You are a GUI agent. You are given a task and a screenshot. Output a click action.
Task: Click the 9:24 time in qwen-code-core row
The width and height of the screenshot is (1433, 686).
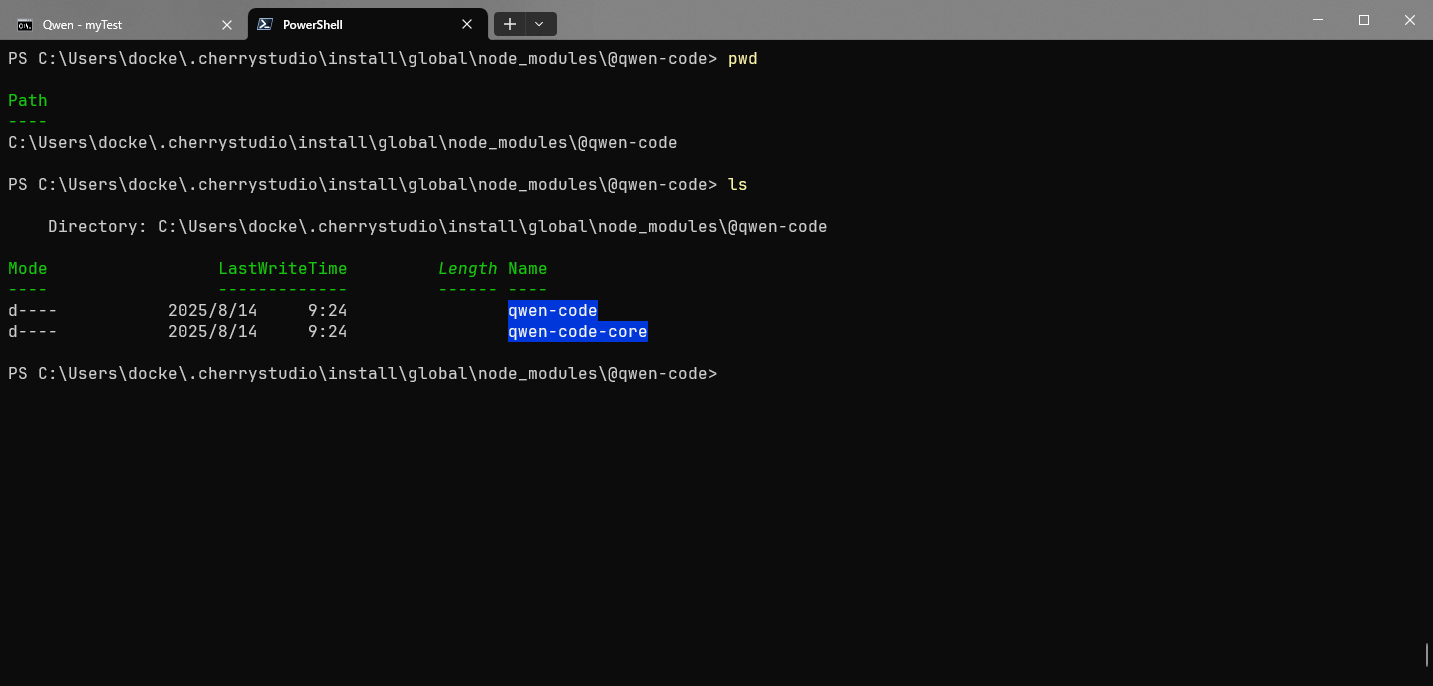coord(328,331)
